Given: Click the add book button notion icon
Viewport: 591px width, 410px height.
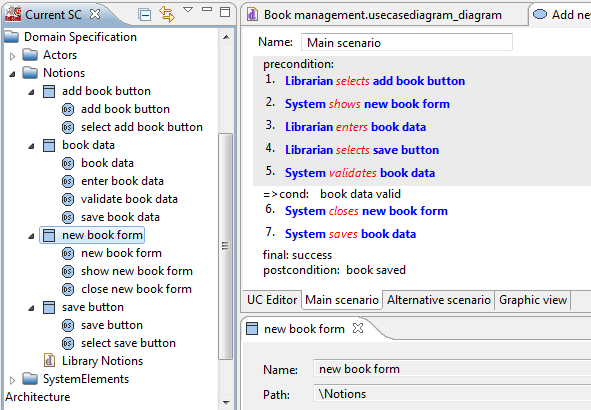Looking at the screenshot, I should tap(49, 91).
